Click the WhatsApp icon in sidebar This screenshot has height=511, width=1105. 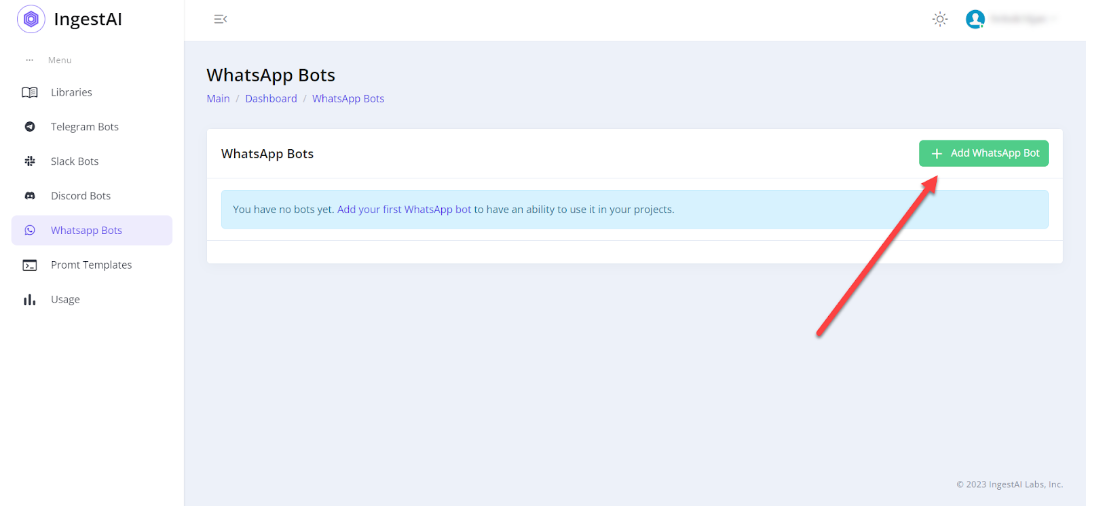tap(30, 230)
